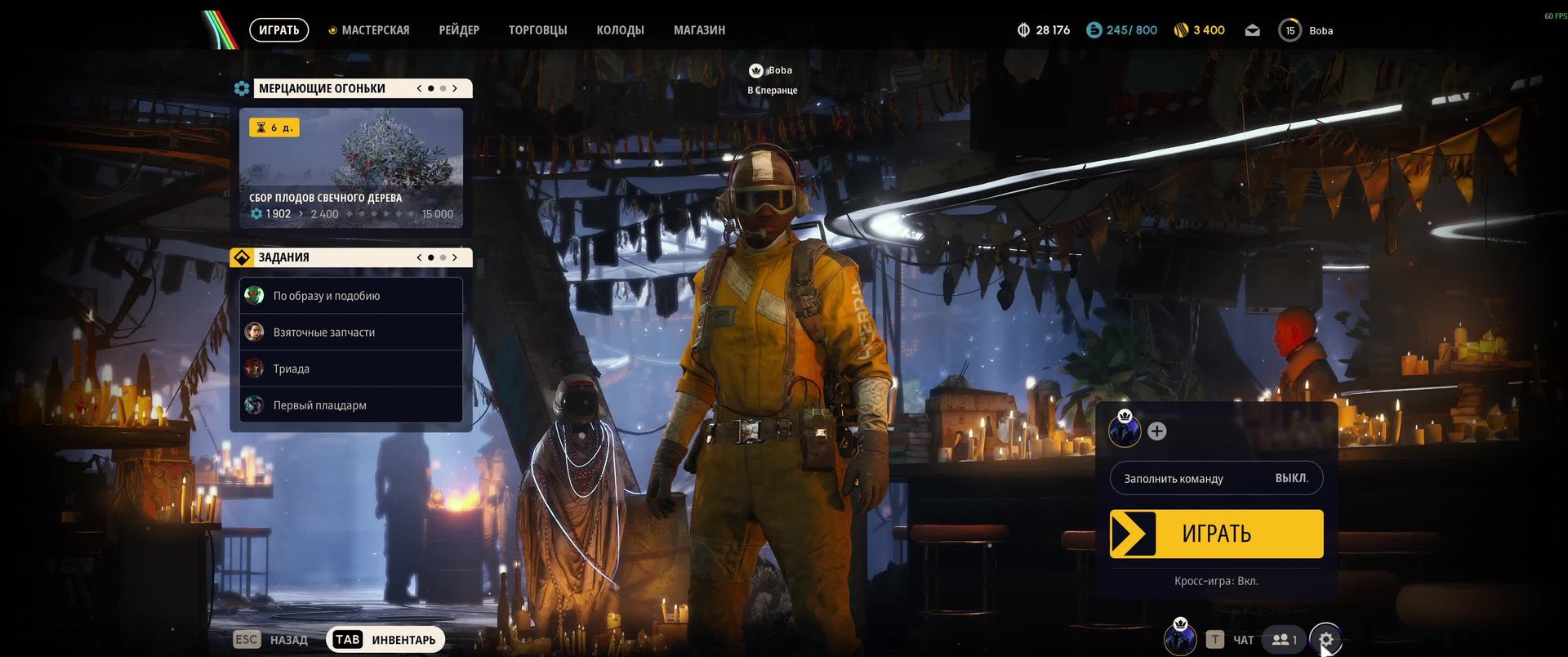This screenshot has width=1568, height=657.
Task: Click the TAB key icon
Action: point(348,640)
